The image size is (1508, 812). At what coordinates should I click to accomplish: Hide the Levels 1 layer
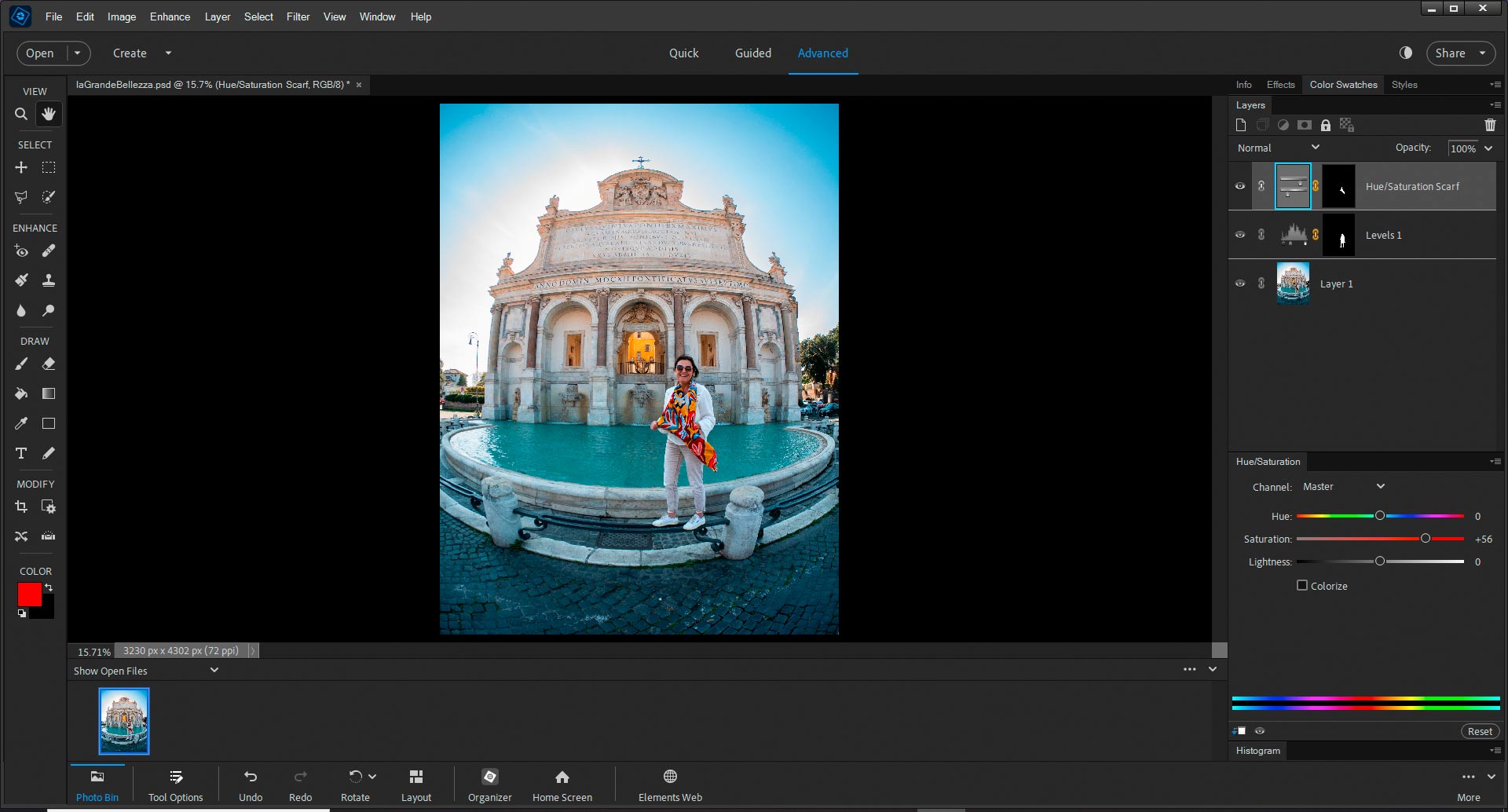coord(1240,235)
